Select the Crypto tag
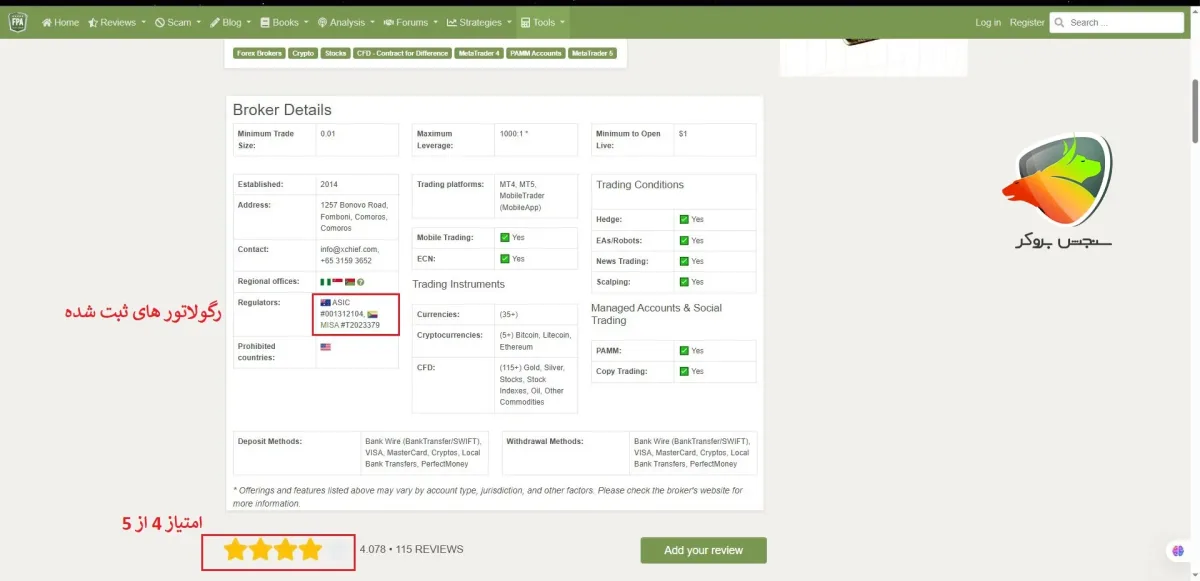 pyautogui.click(x=303, y=53)
